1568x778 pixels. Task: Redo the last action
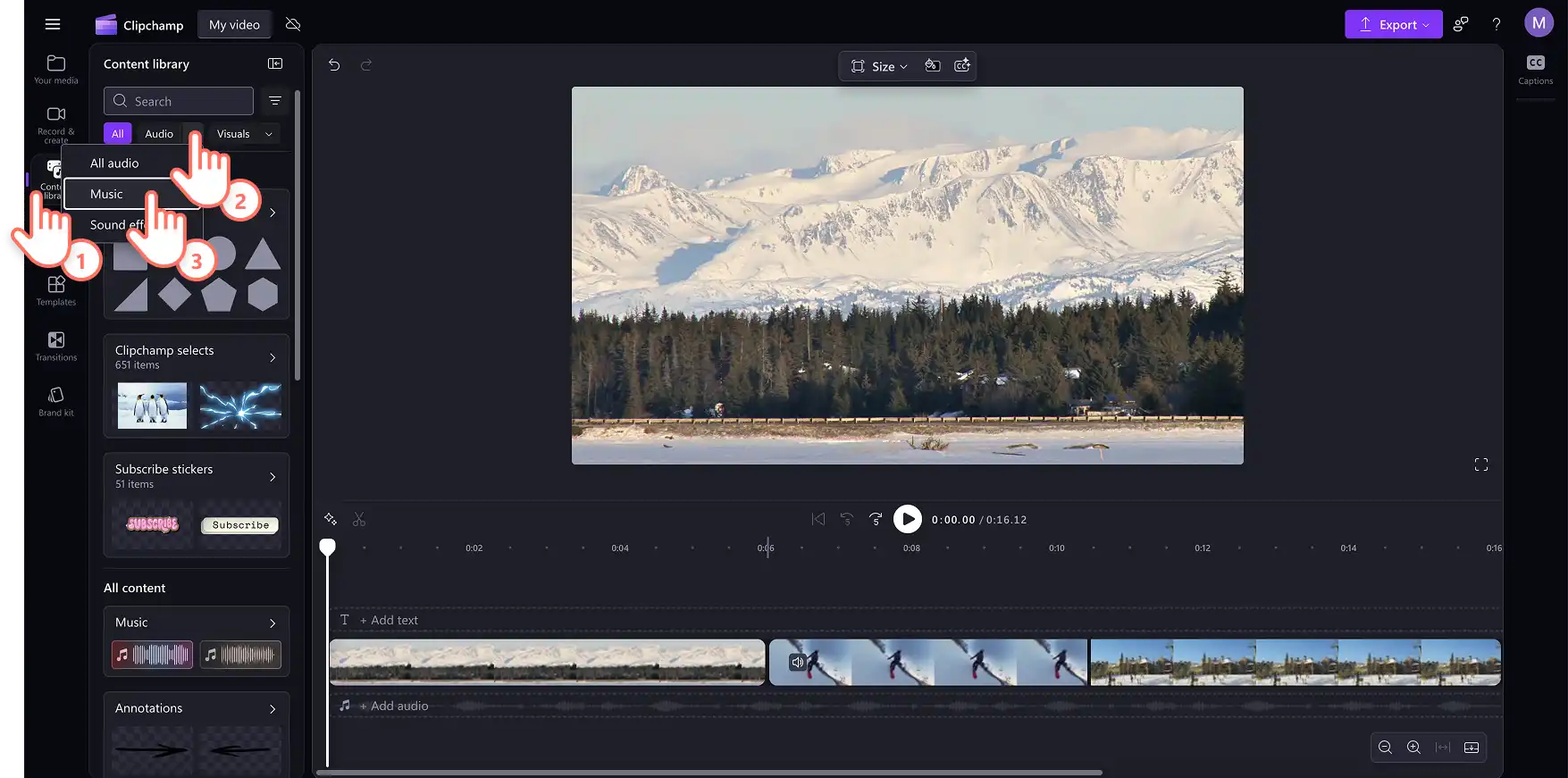(365, 65)
